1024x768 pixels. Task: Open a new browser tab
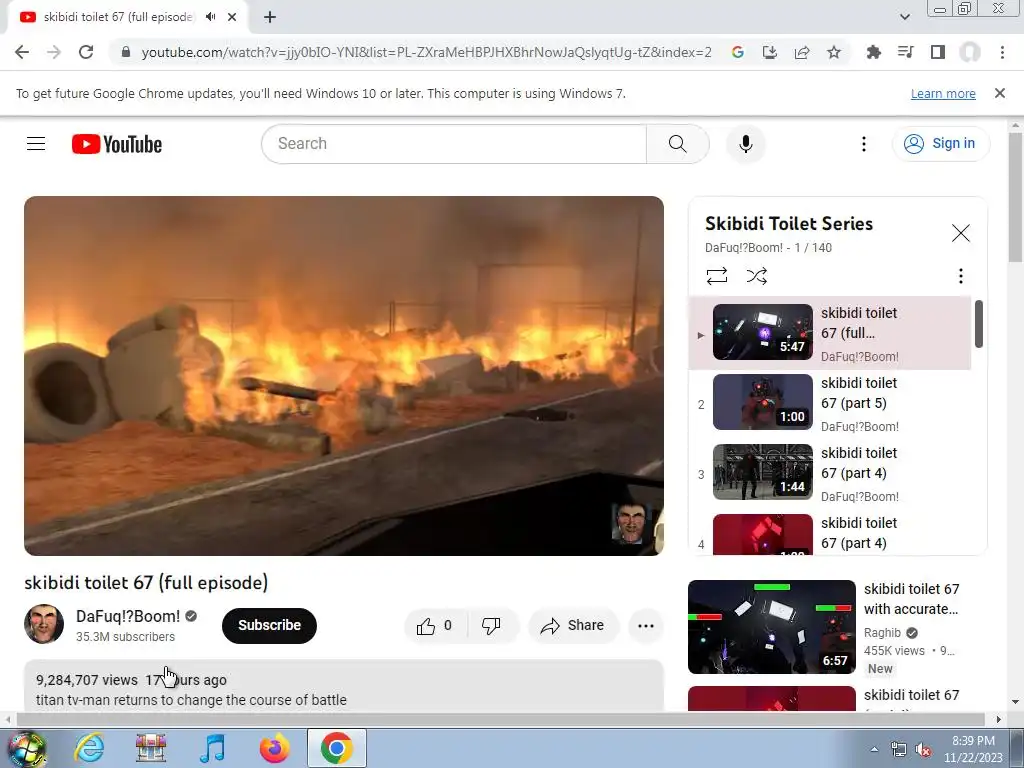pyautogui.click(x=270, y=17)
